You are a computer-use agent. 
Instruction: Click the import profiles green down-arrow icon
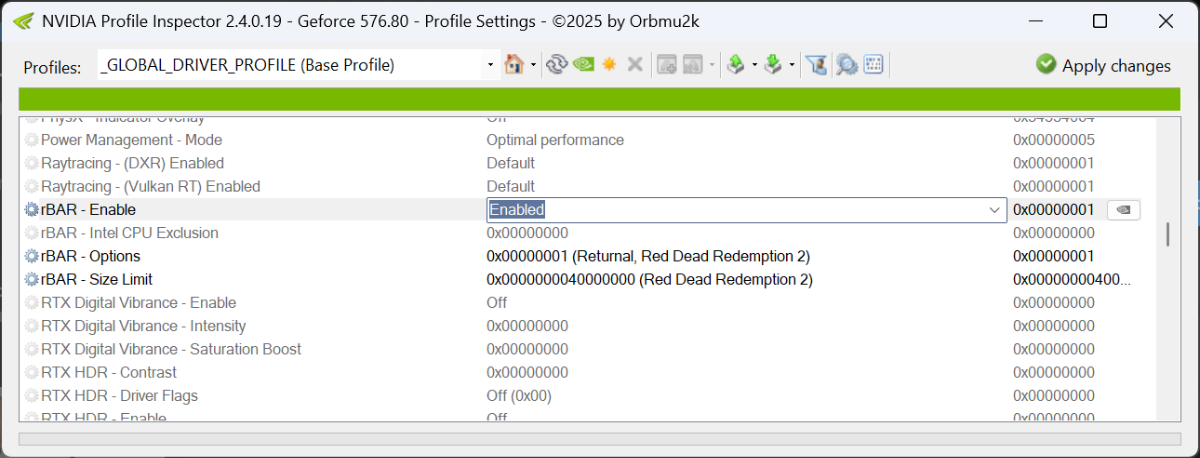[773, 64]
